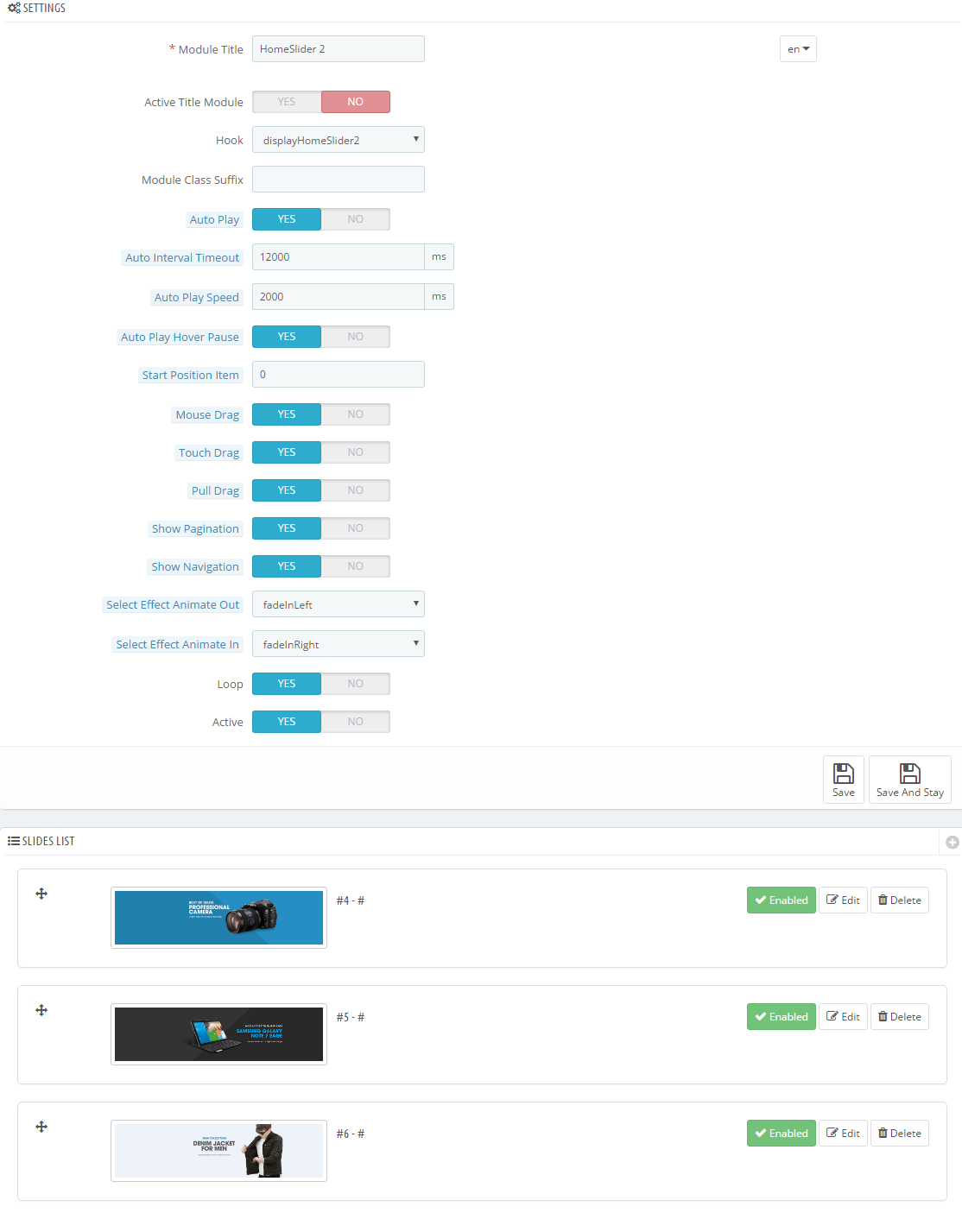The image size is (962, 1232).
Task: Add new slide with plus icon
Action: pyautogui.click(x=953, y=842)
